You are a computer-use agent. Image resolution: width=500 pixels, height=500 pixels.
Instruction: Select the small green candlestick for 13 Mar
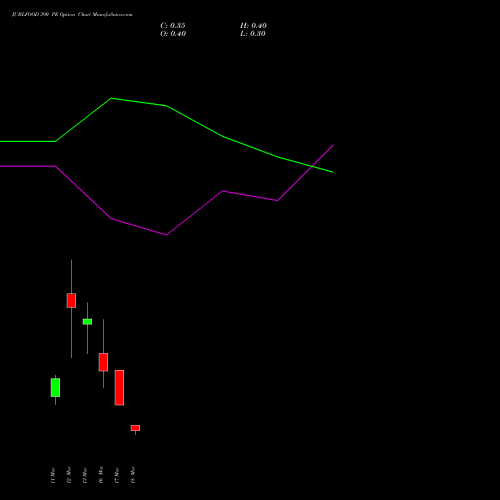tap(87, 322)
